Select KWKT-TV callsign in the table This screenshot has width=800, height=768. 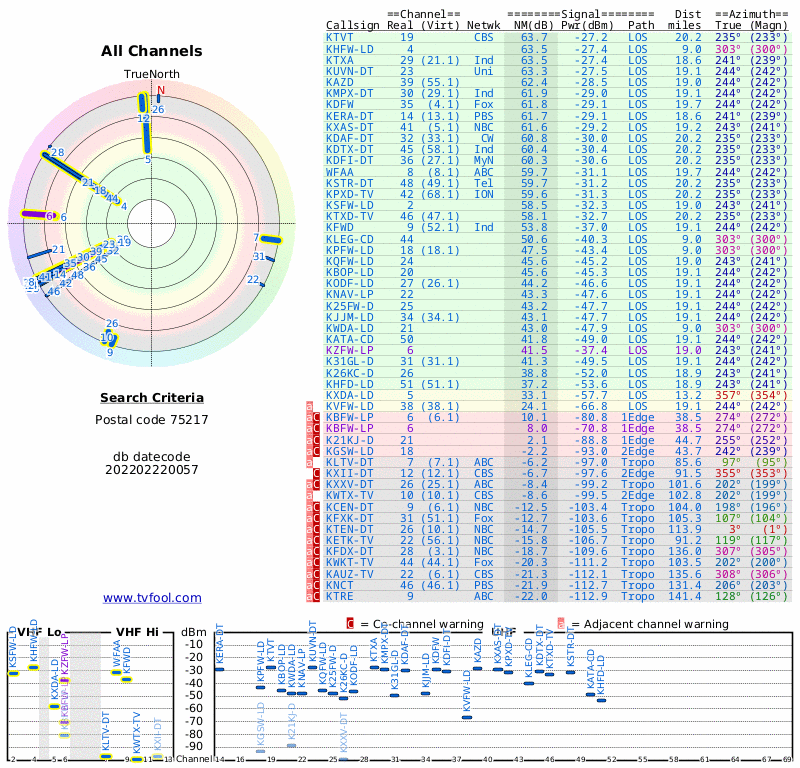pyautogui.click(x=349, y=562)
